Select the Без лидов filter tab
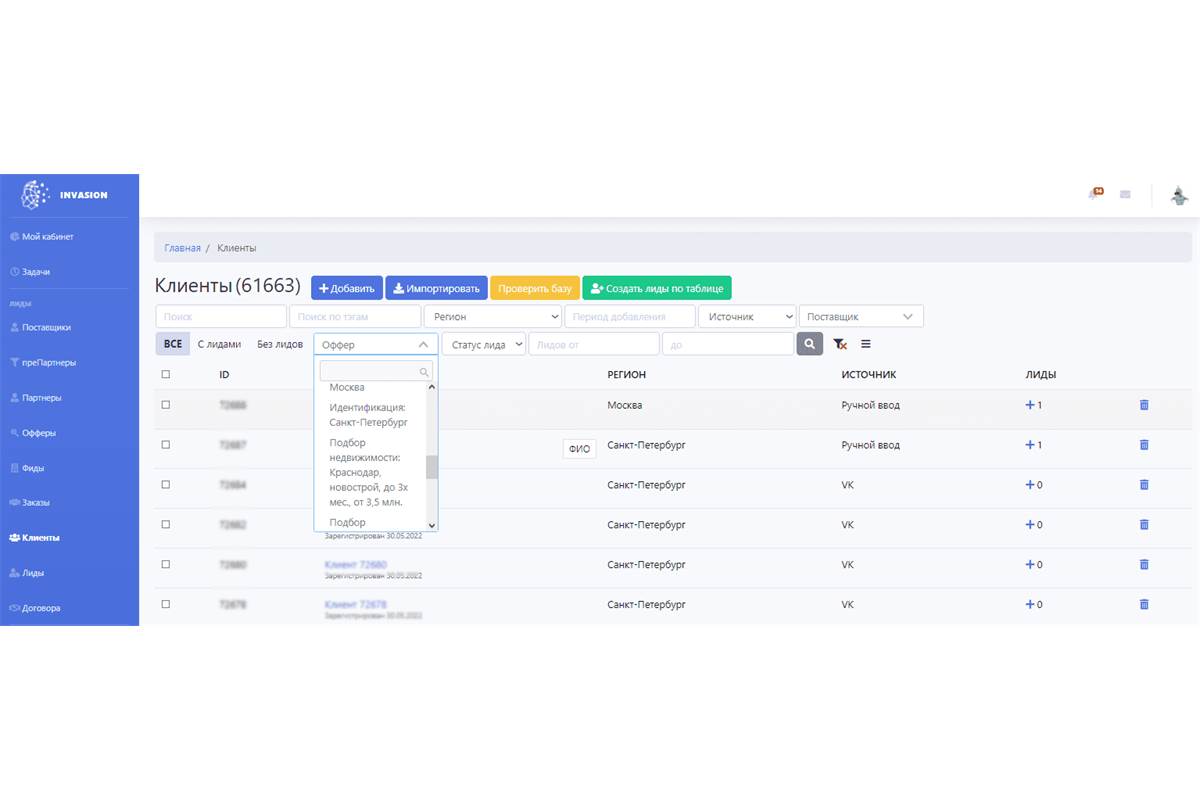The height and width of the screenshot is (800, 1200). [x=280, y=344]
